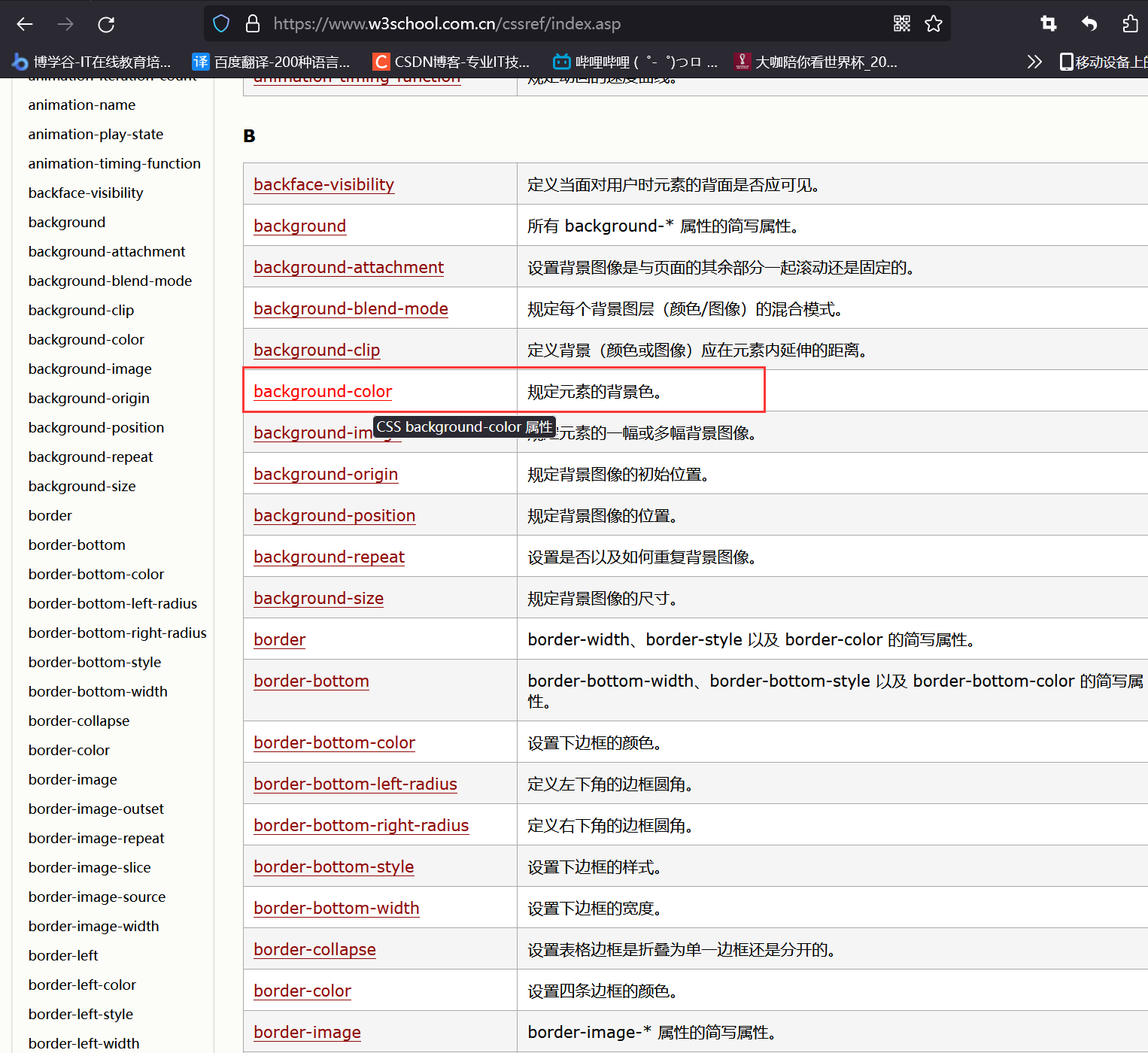Select border-bottom-right-radius in the sidebar
This screenshot has width=1148, height=1053.
click(x=117, y=633)
